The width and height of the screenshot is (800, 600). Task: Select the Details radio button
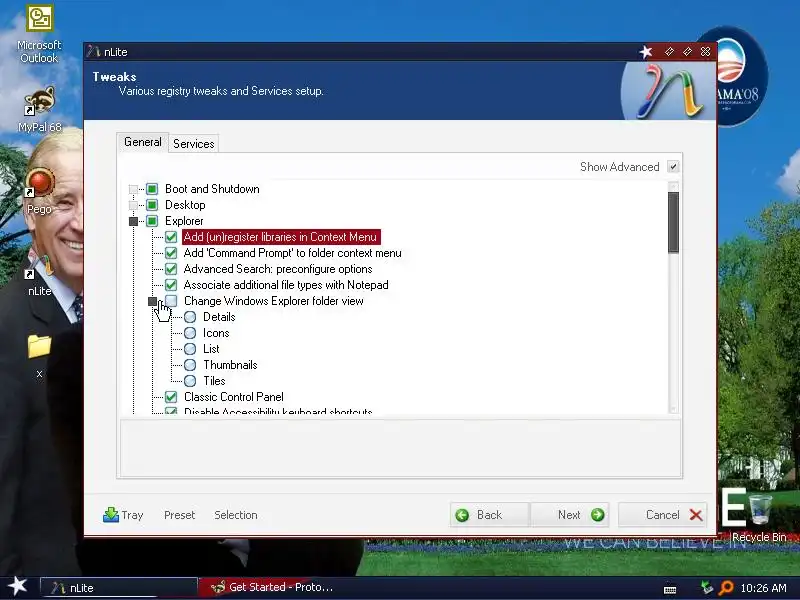click(190, 317)
